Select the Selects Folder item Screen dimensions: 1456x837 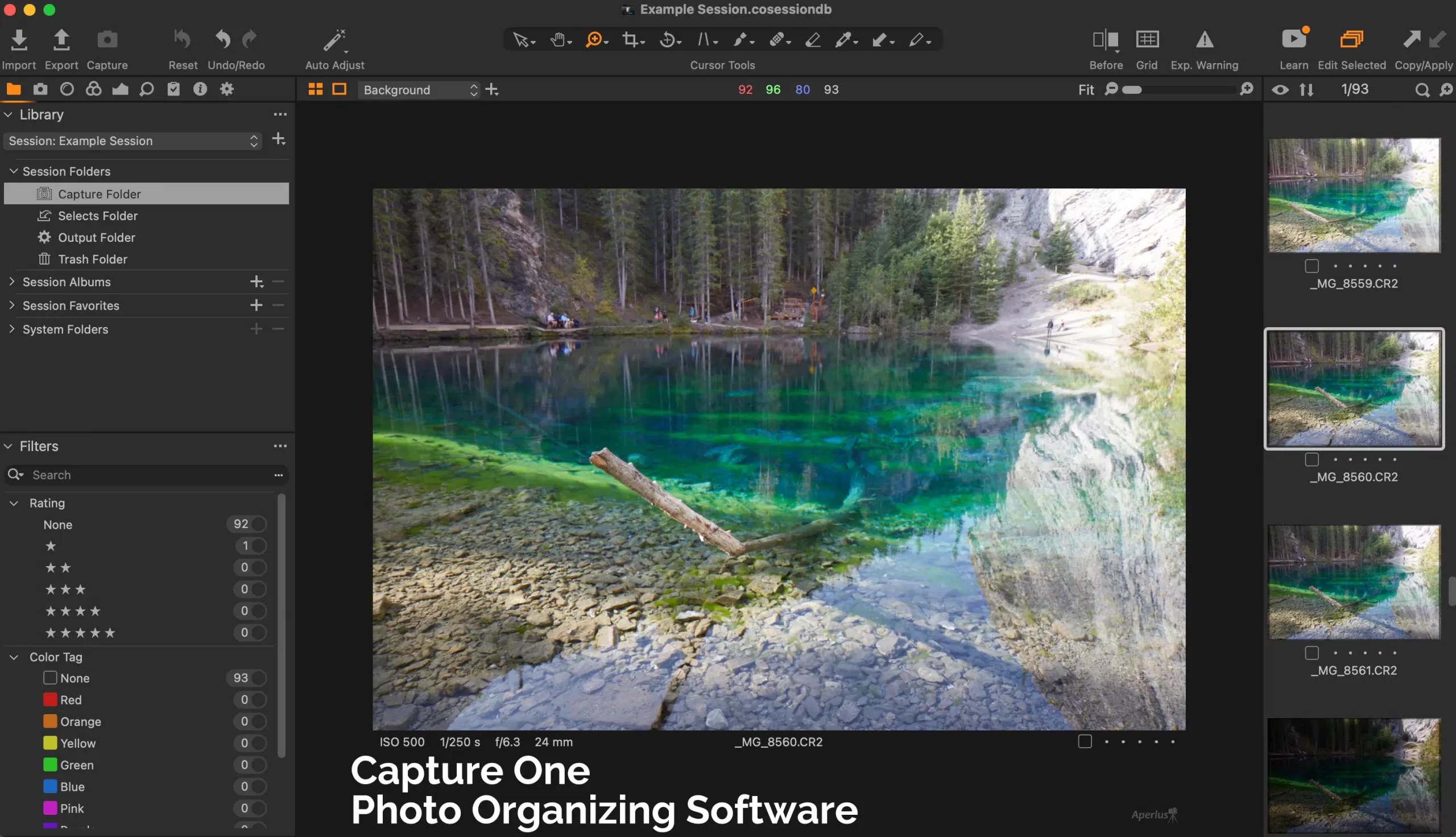click(x=98, y=216)
